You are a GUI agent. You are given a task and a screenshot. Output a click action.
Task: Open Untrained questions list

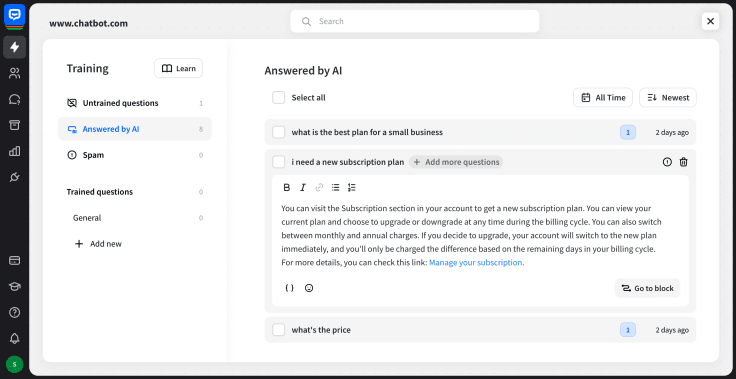tap(135, 103)
